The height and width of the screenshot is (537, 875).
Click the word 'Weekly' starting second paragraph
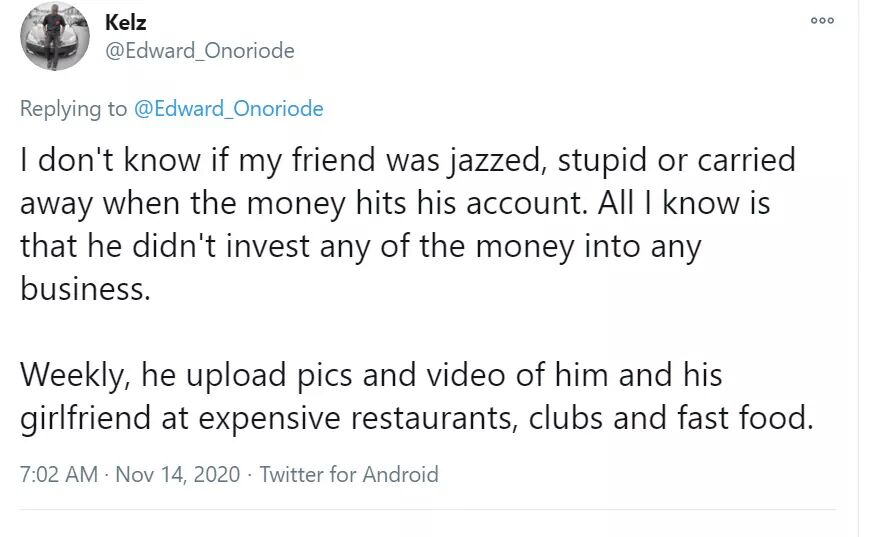click(x=74, y=375)
